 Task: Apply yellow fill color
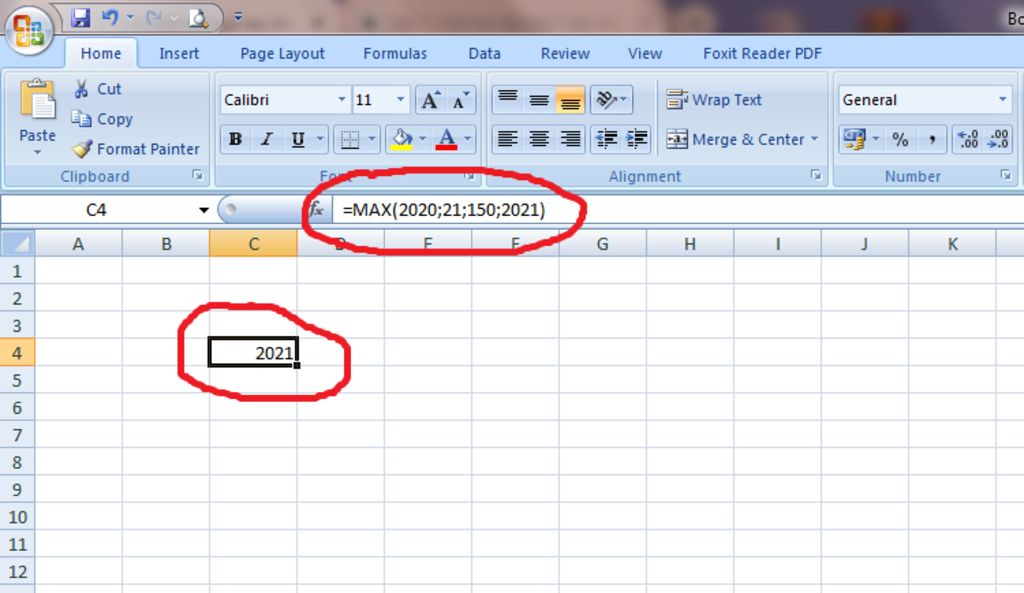(x=401, y=139)
